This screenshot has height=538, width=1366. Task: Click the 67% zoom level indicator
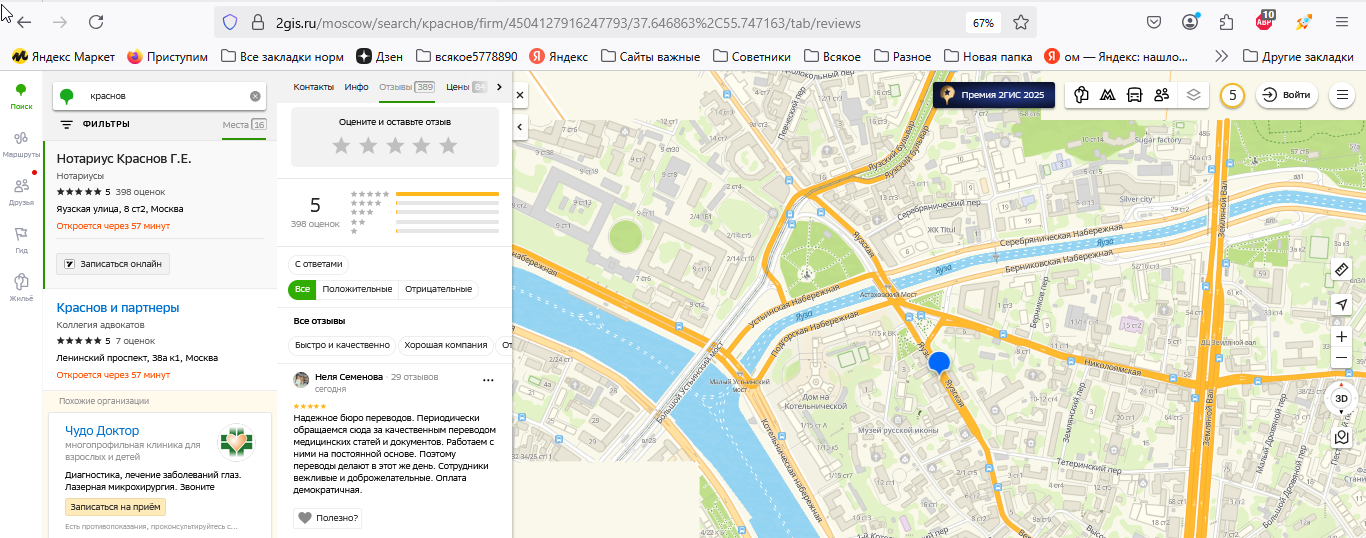(x=983, y=22)
